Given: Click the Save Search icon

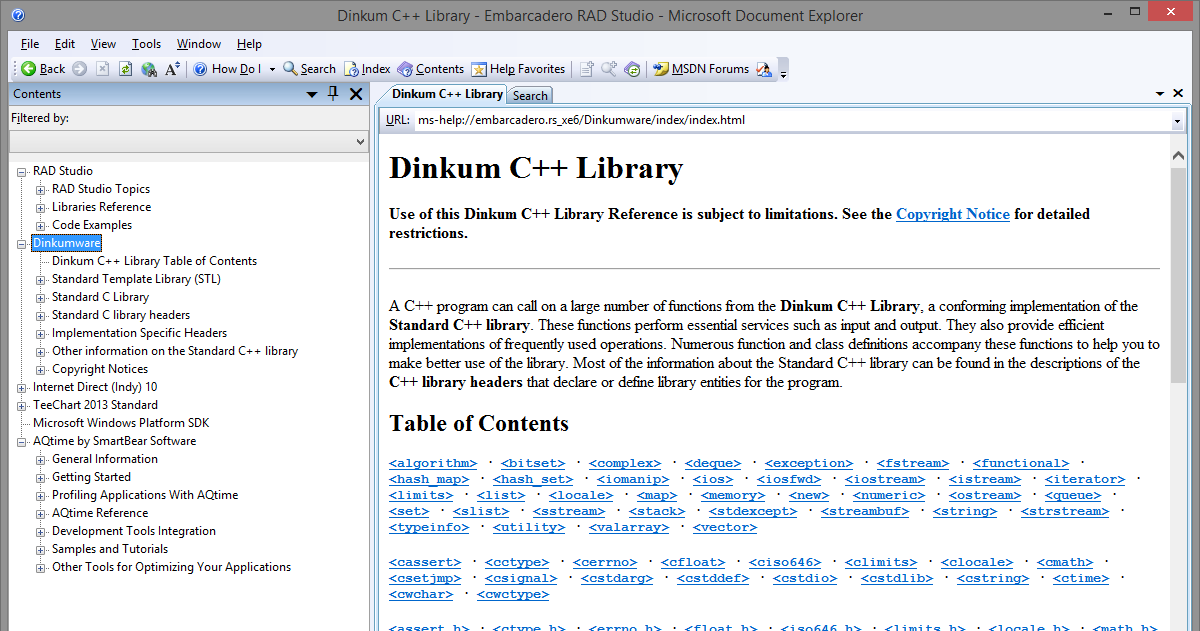Looking at the screenshot, I should pos(609,69).
